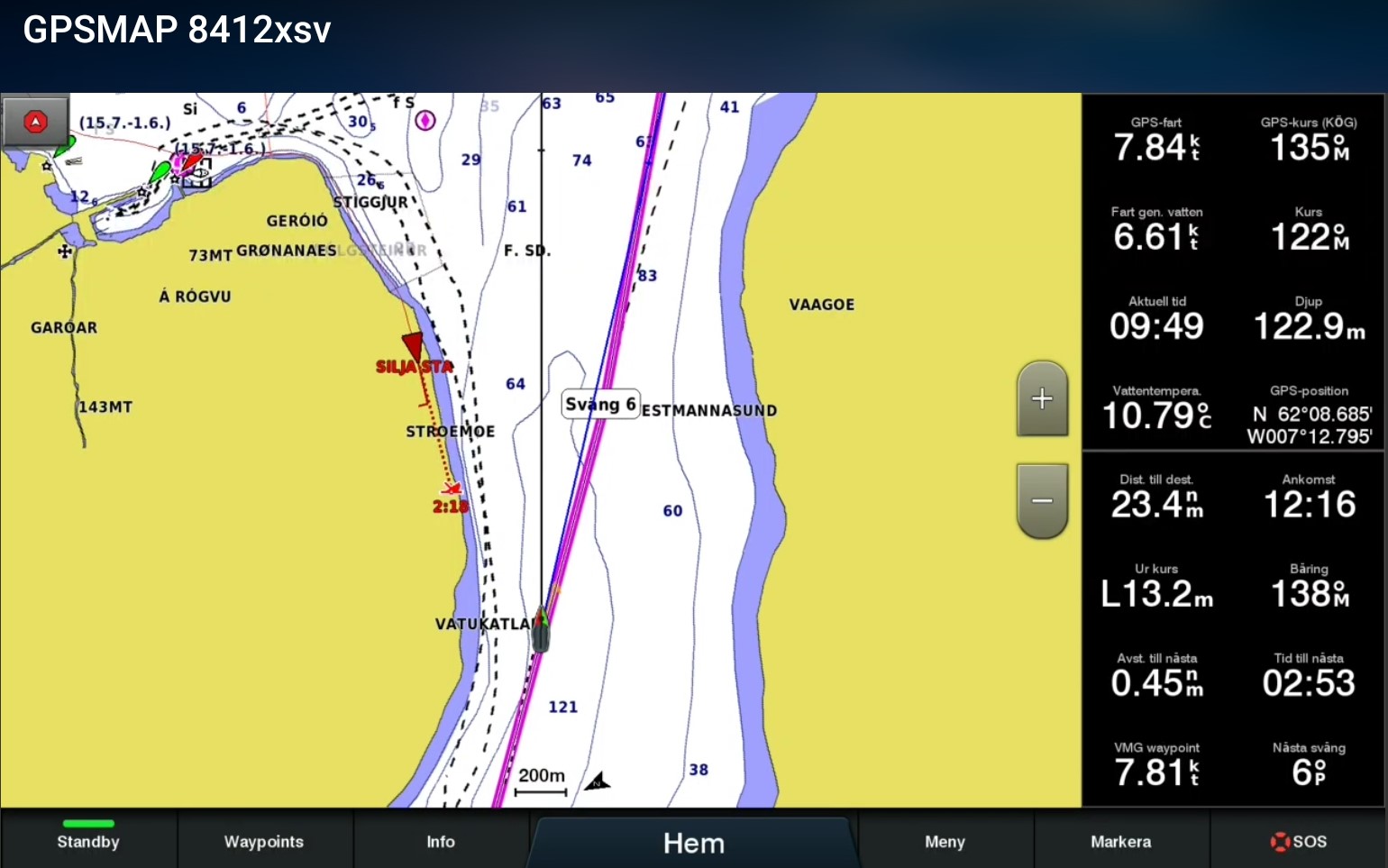Select the Nästa sväng 6° field
This screenshot has height=868, width=1388.
pos(1309,764)
